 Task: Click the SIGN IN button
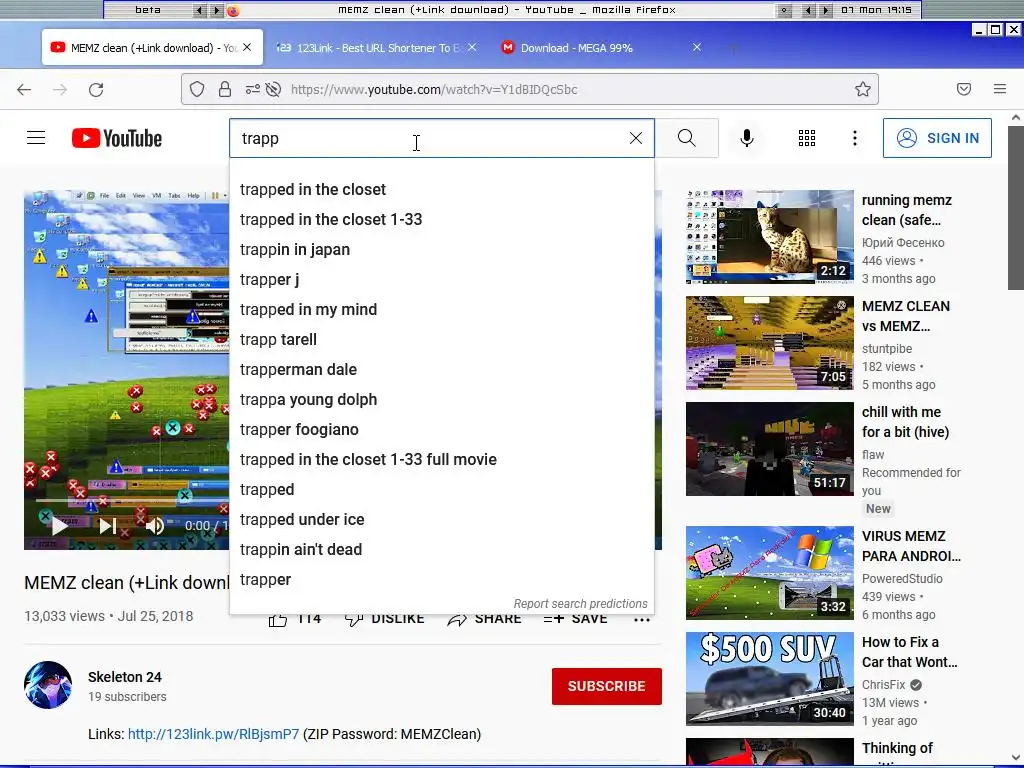pyautogui.click(x=937, y=138)
